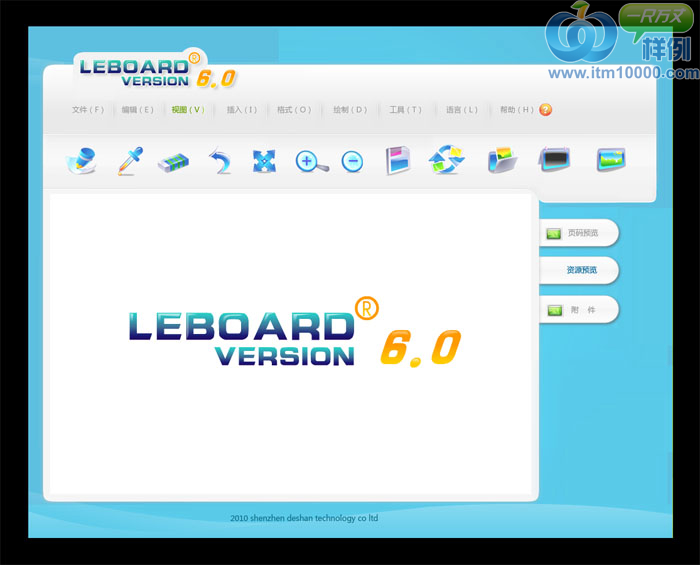
Task: Click the fullscreen expand arrows icon
Action: click(x=264, y=161)
